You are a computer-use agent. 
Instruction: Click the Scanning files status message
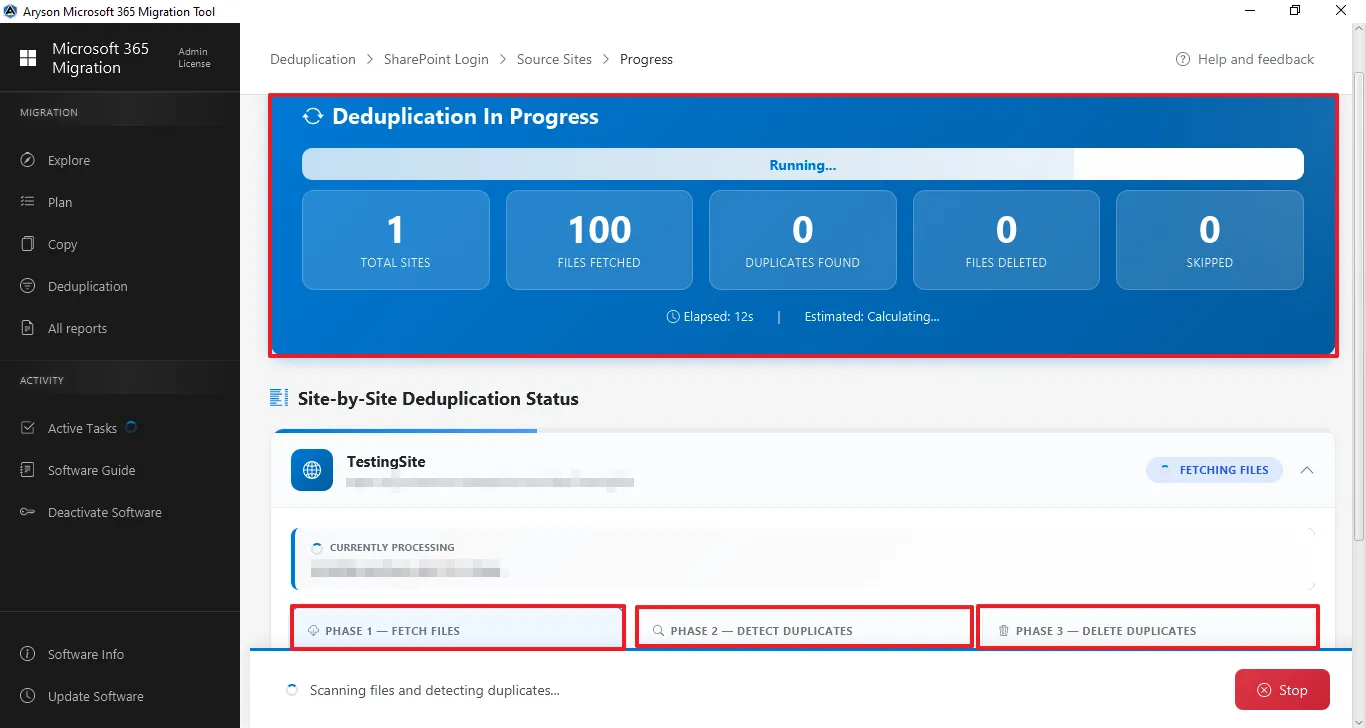tap(435, 690)
